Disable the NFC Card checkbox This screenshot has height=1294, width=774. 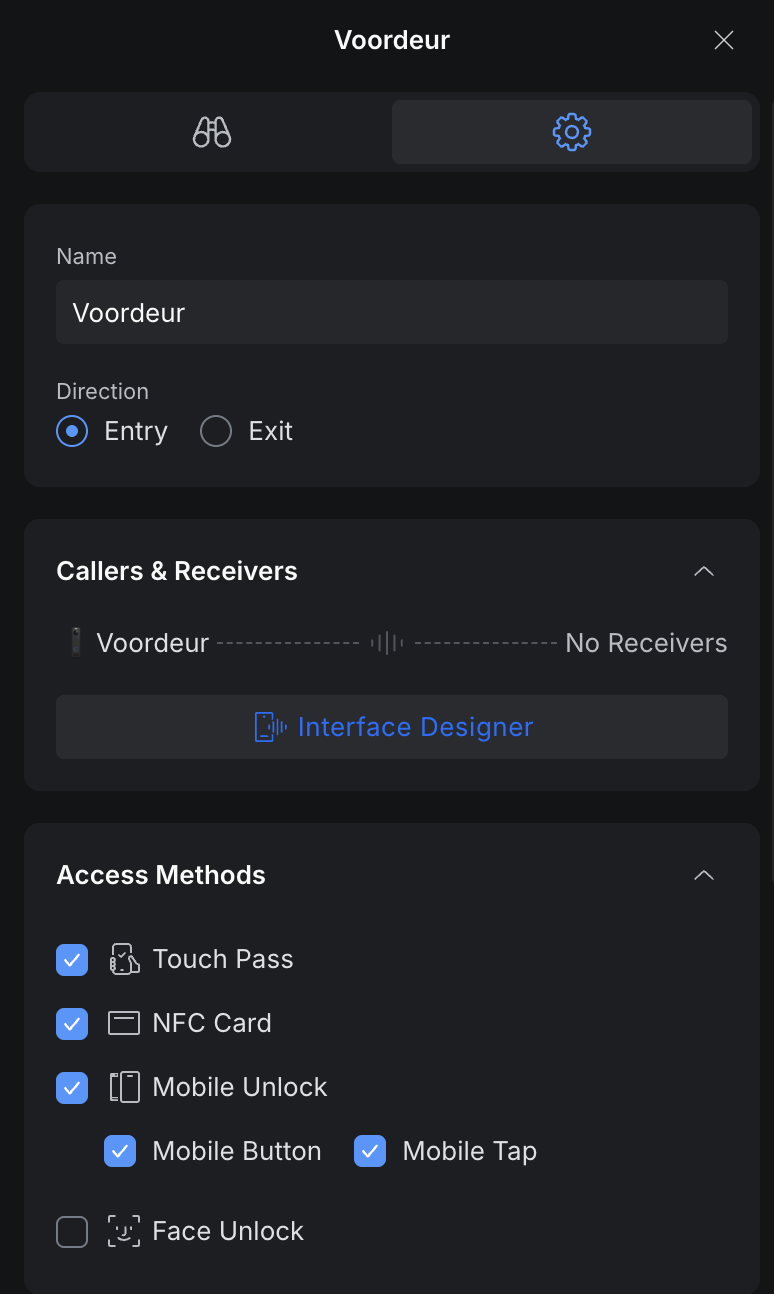[x=72, y=1024]
